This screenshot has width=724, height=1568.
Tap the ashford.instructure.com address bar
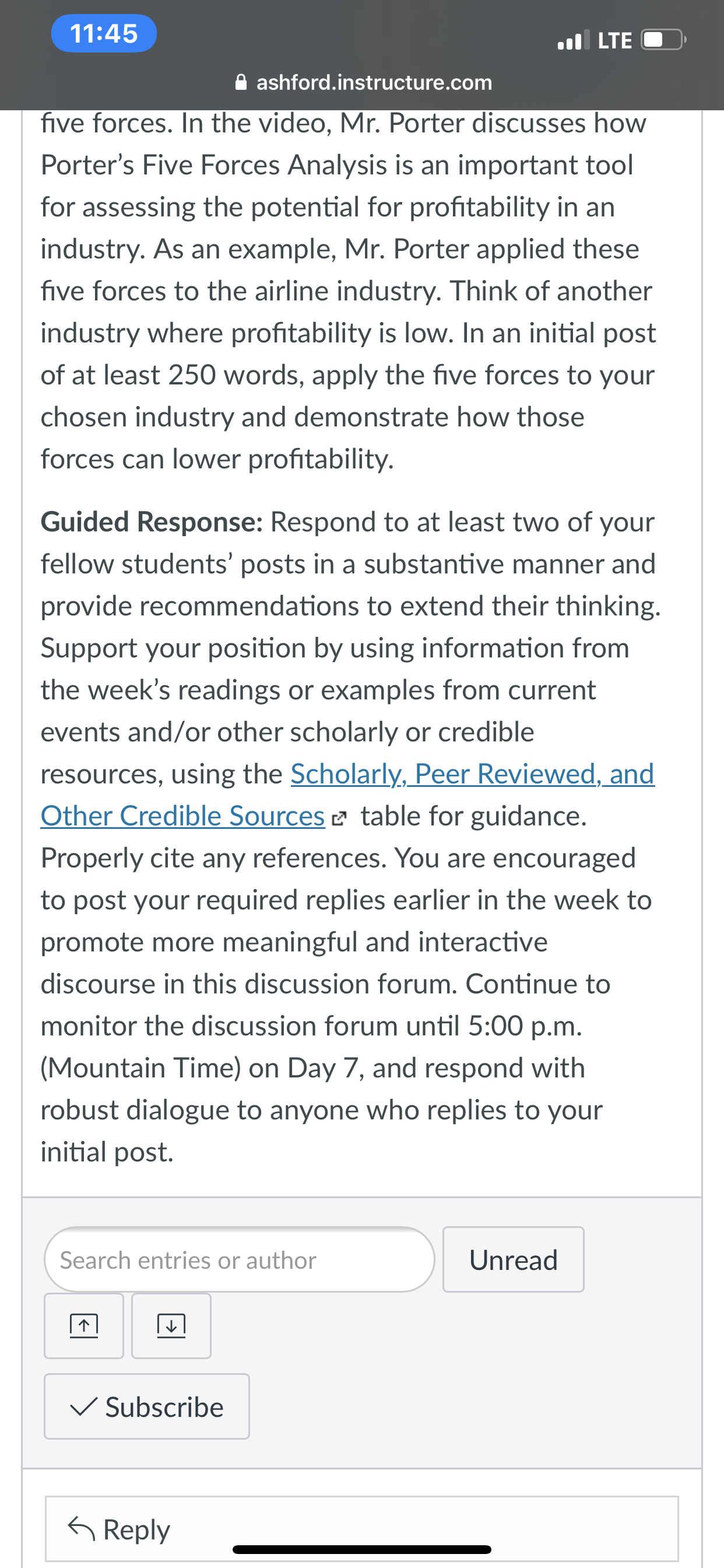363,82
